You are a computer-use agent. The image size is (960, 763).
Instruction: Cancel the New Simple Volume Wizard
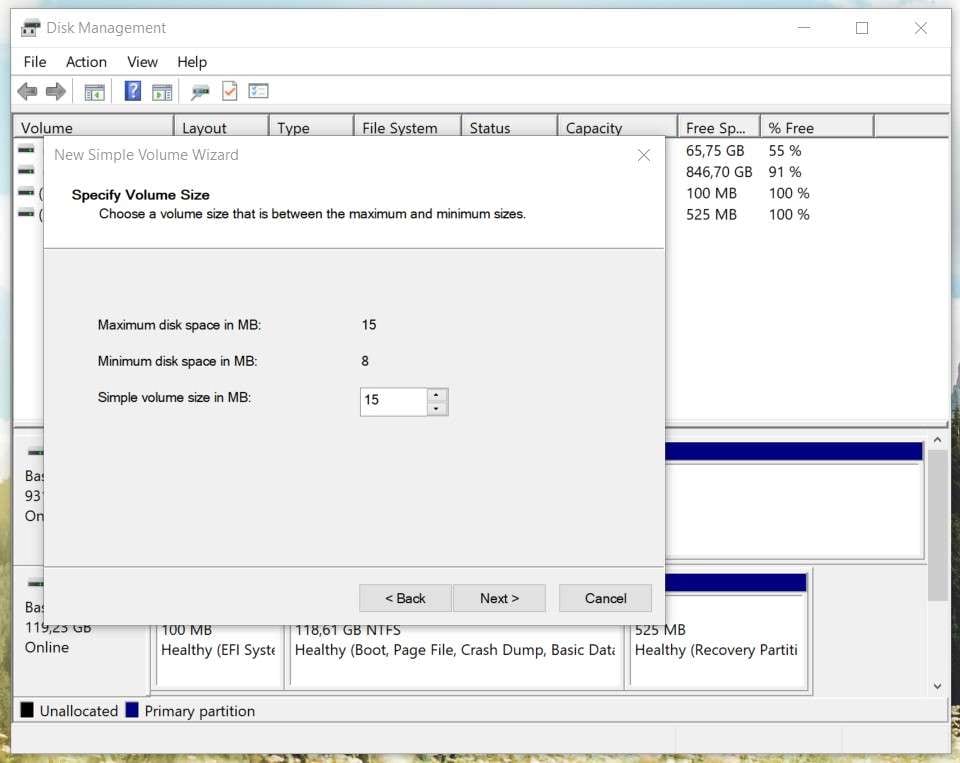pyautogui.click(x=606, y=598)
